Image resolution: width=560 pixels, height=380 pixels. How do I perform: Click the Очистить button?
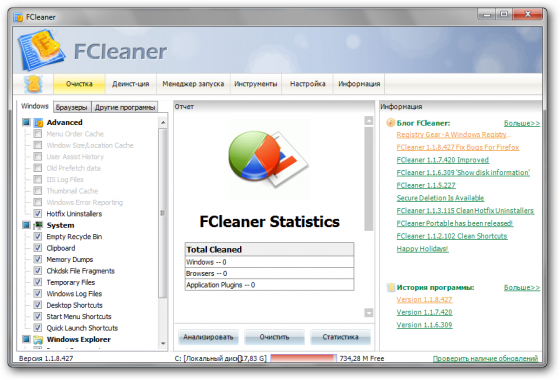pos(274,337)
